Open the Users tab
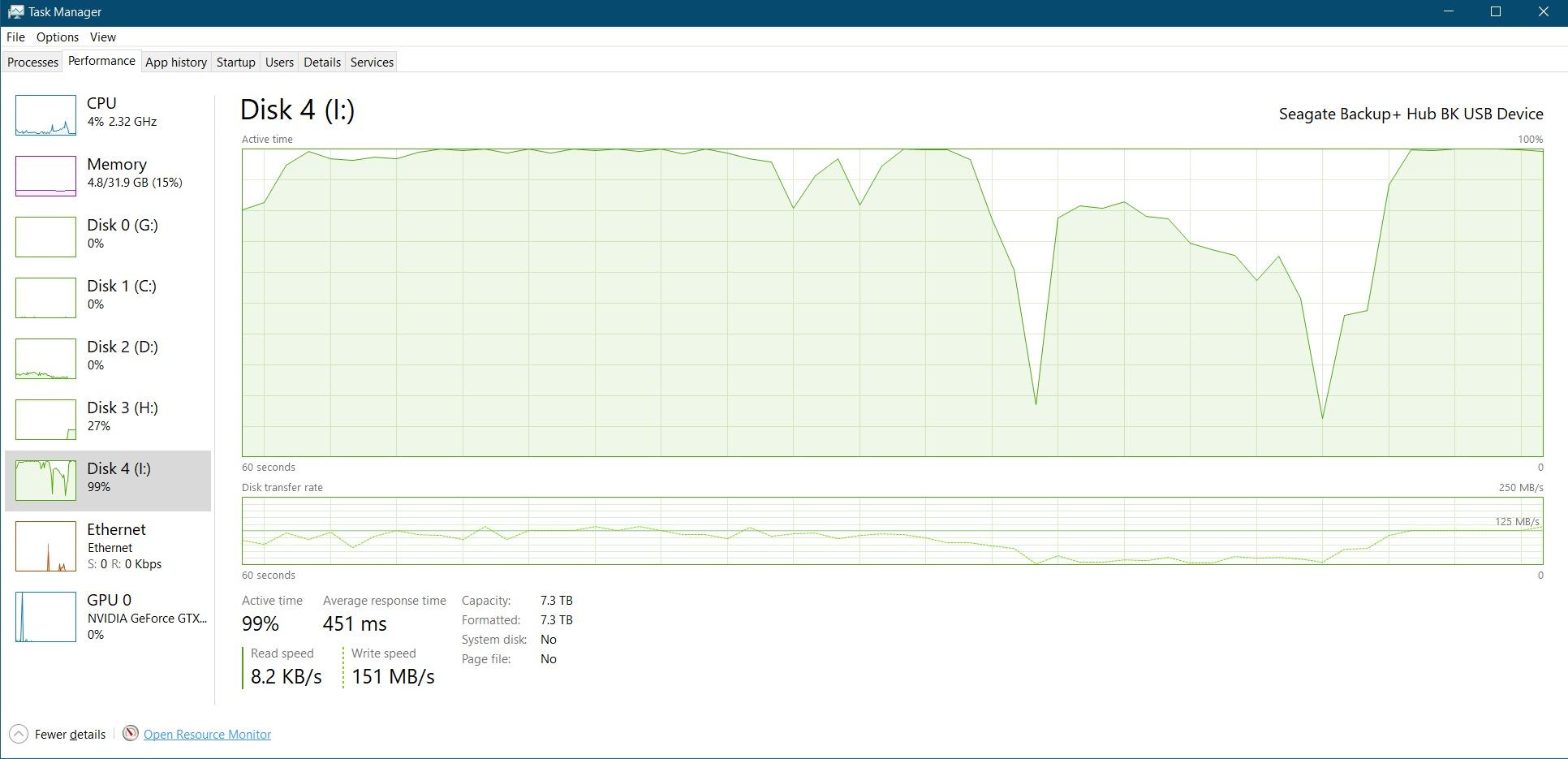 [x=279, y=62]
